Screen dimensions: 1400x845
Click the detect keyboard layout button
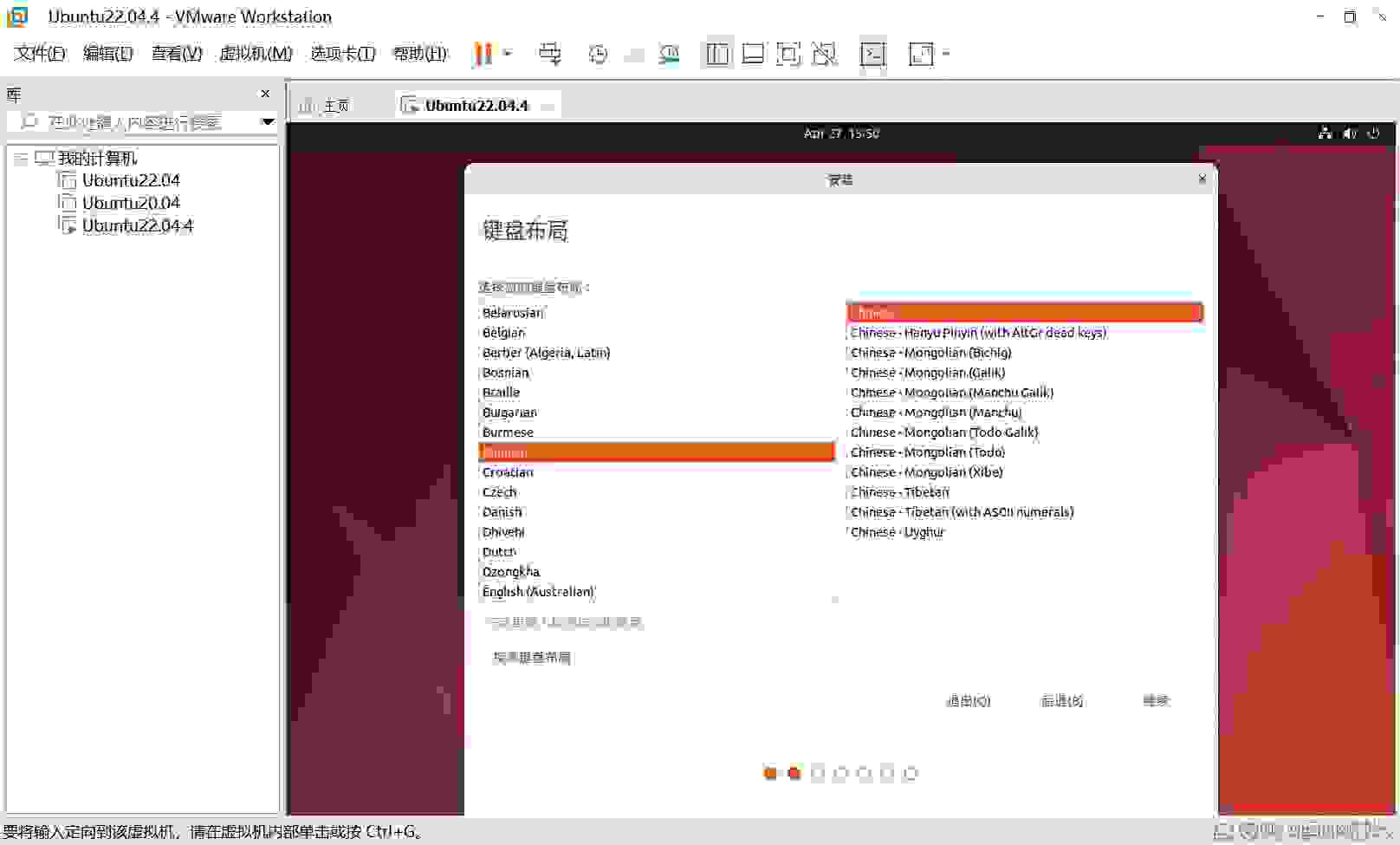pos(532,658)
